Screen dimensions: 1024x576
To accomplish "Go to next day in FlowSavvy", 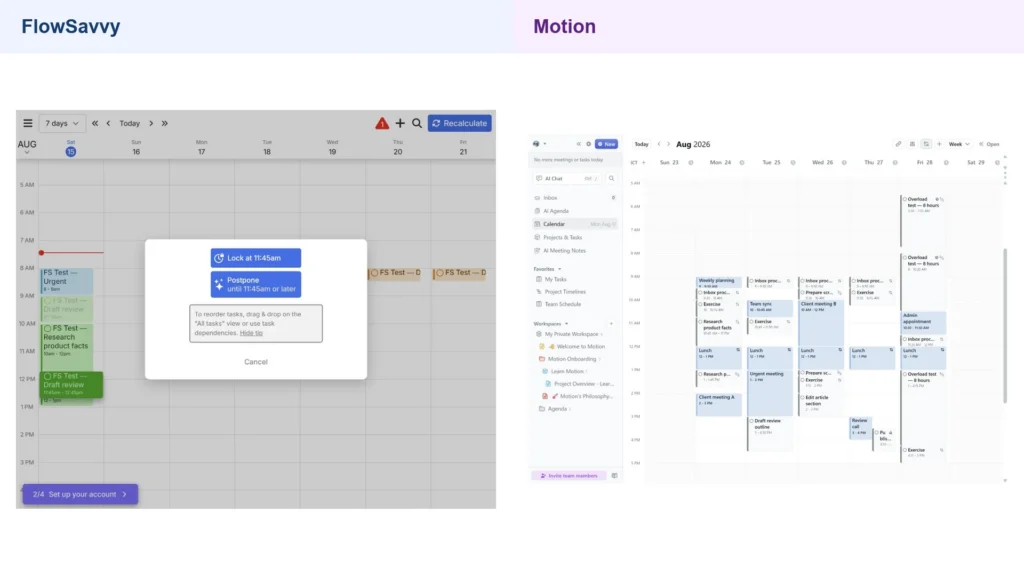I will tap(151, 123).
